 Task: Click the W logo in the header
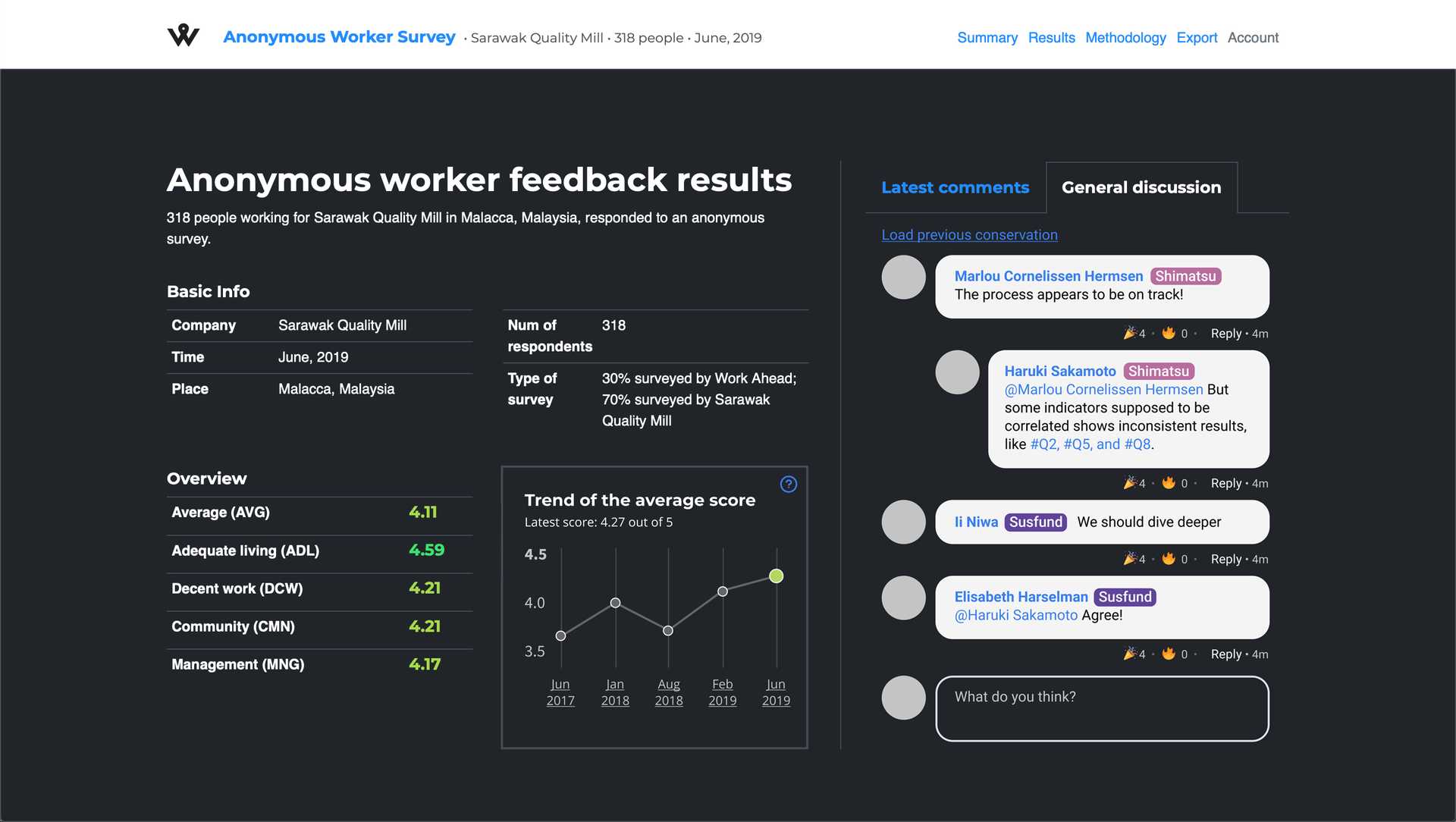pos(183,36)
